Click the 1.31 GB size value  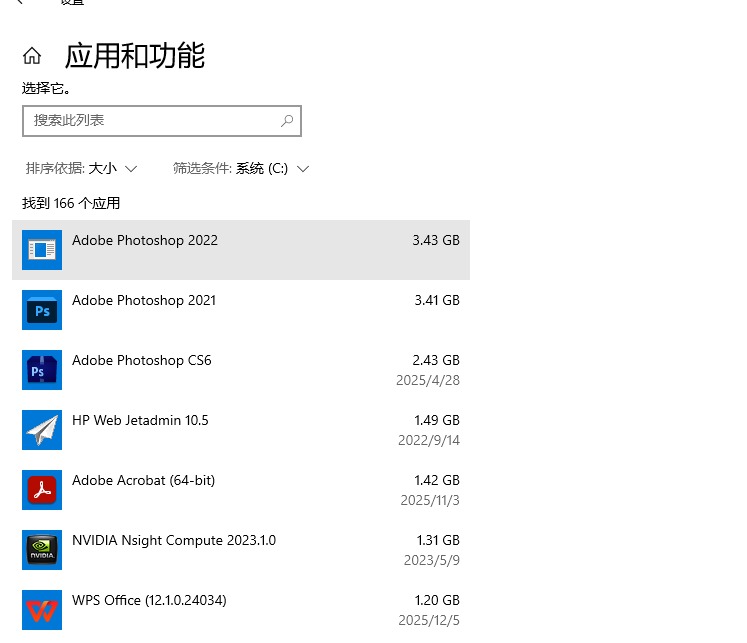click(x=438, y=540)
